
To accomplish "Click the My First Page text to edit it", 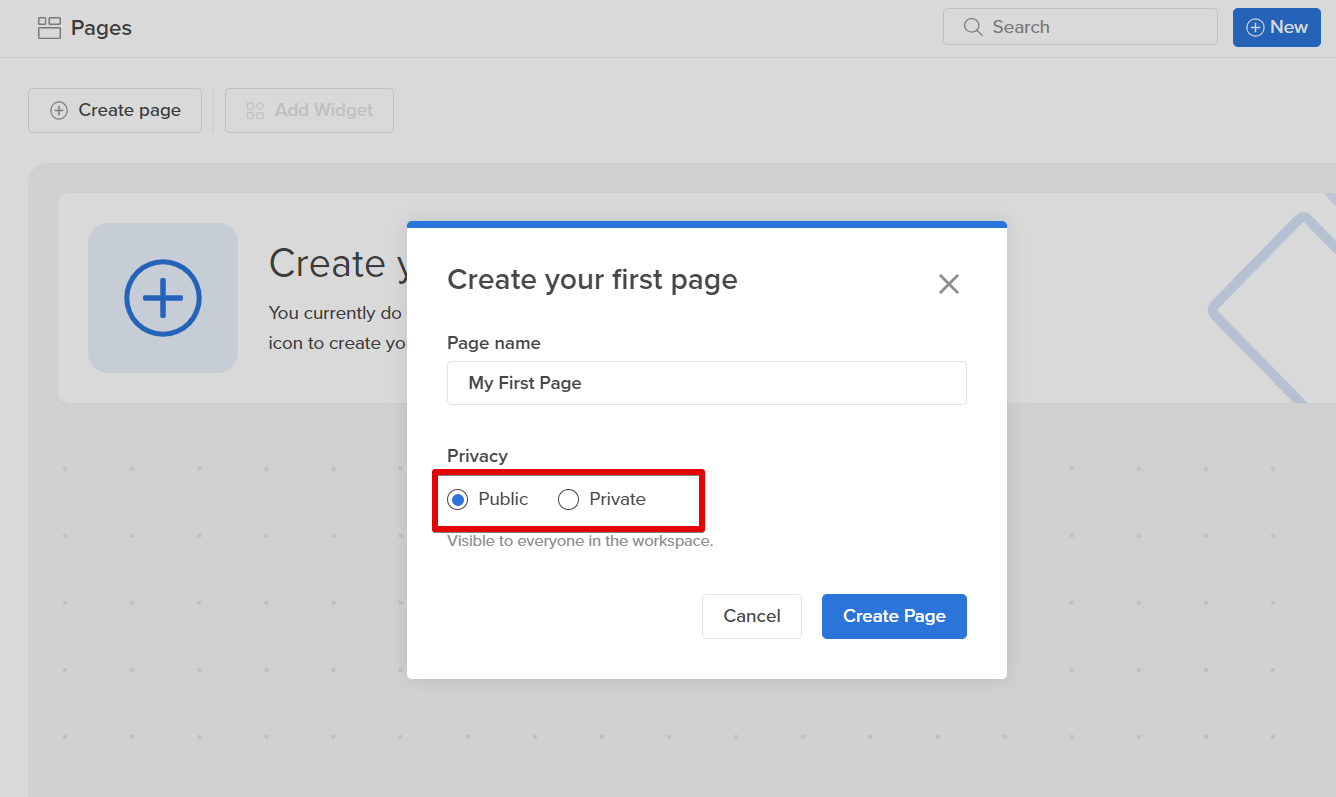I will tap(525, 383).
